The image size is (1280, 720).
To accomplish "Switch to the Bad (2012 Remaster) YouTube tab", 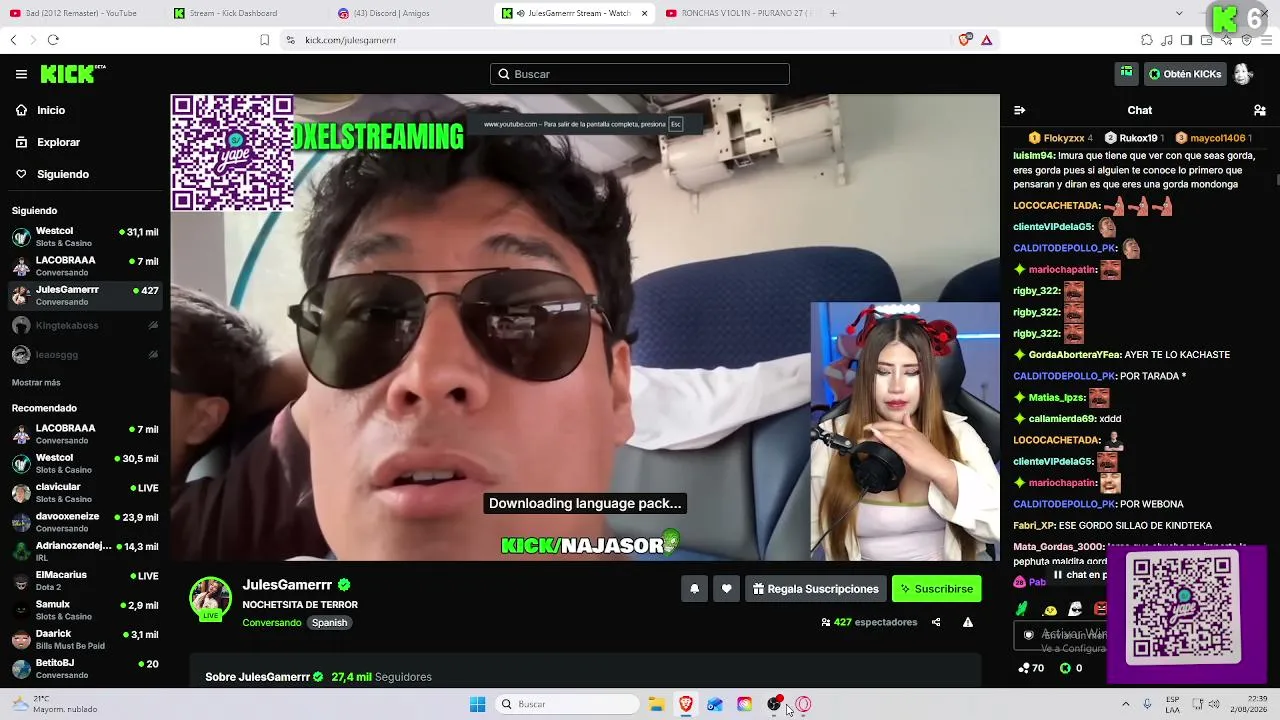I will [80, 13].
